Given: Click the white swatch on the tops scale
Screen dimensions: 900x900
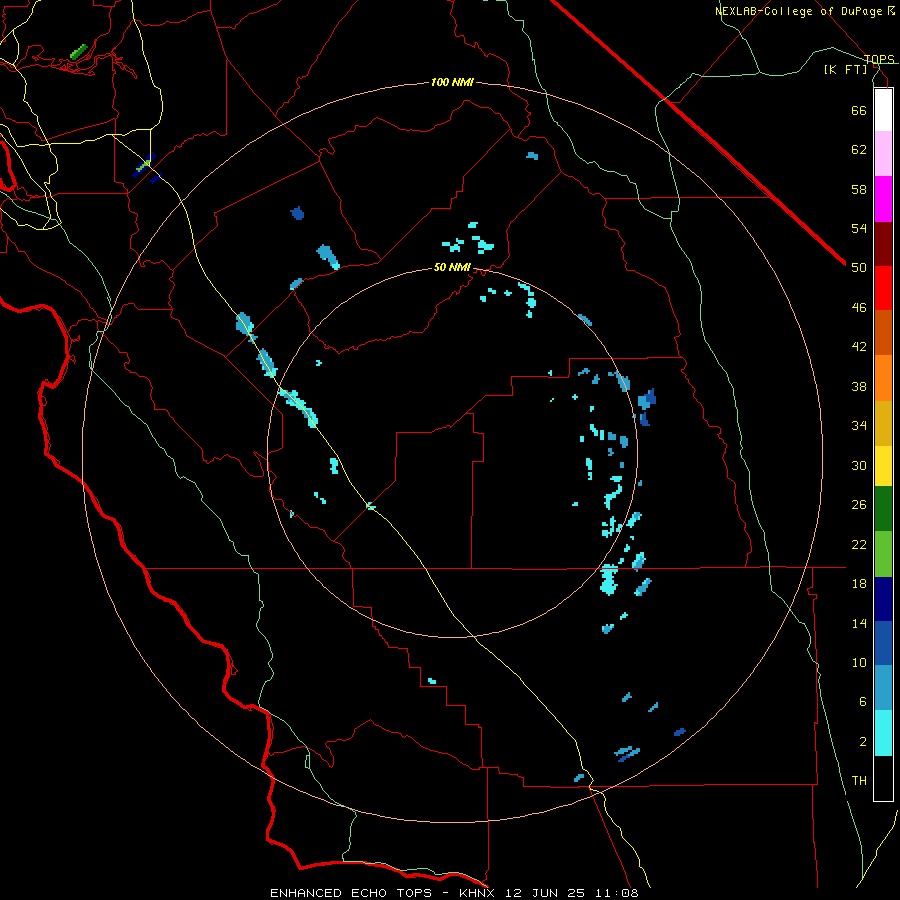Looking at the screenshot, I should tap(883, 110).
